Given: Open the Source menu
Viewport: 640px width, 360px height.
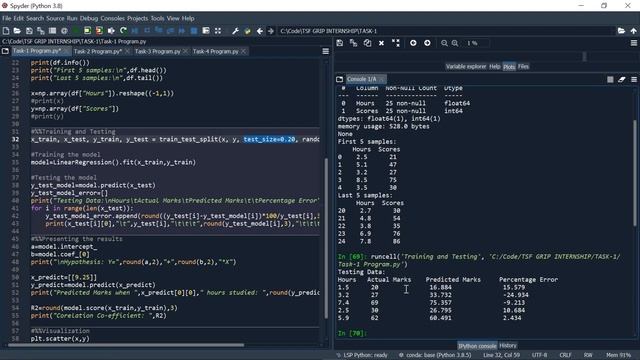Looking at the screenshot, I should 55,18.
